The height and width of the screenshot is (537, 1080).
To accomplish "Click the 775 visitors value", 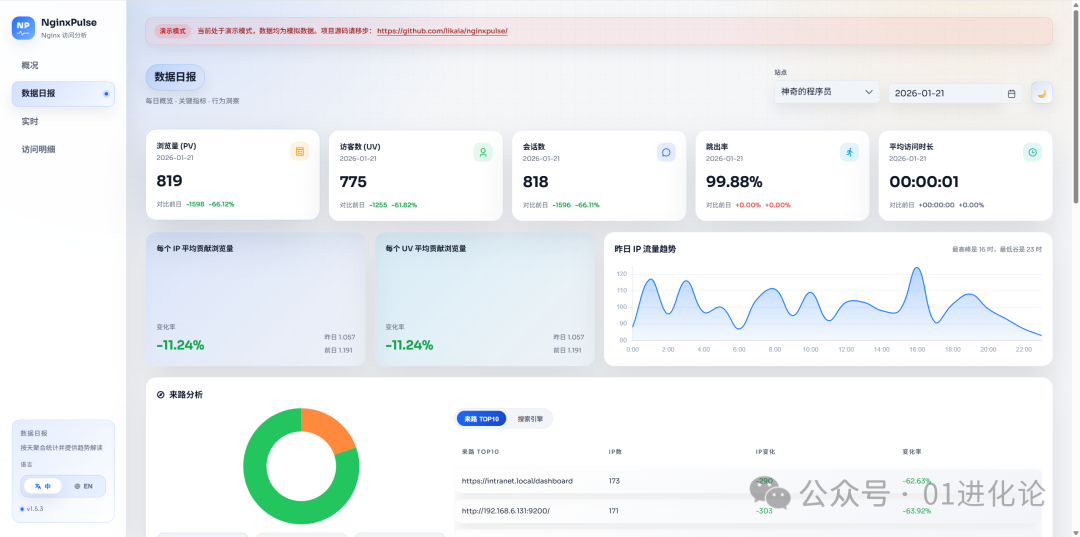I will click(x=353, y=182).
